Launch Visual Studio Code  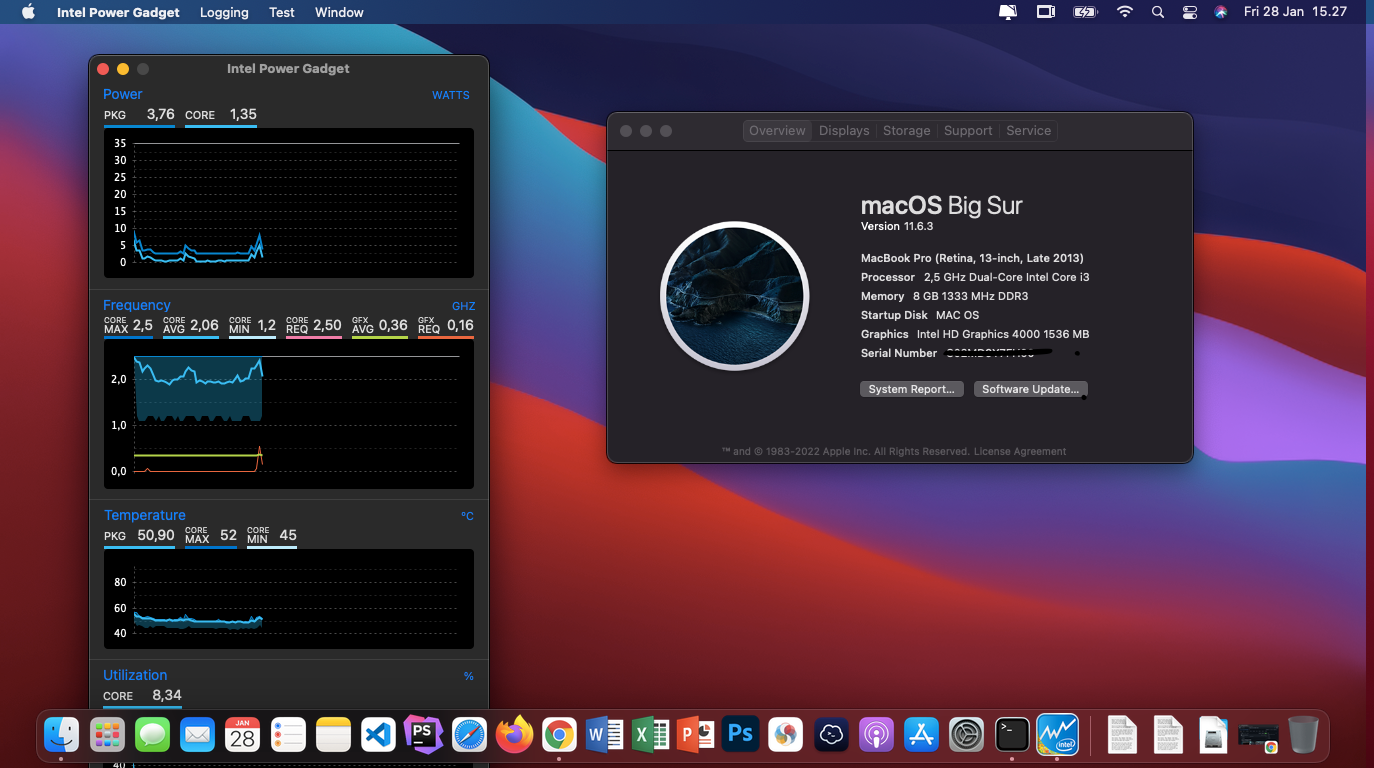pos(378,734)
